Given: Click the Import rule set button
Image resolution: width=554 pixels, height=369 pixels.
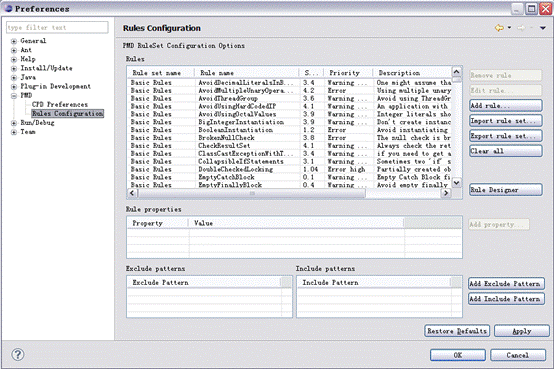Looking at the screenshot, I should [506, 121].
